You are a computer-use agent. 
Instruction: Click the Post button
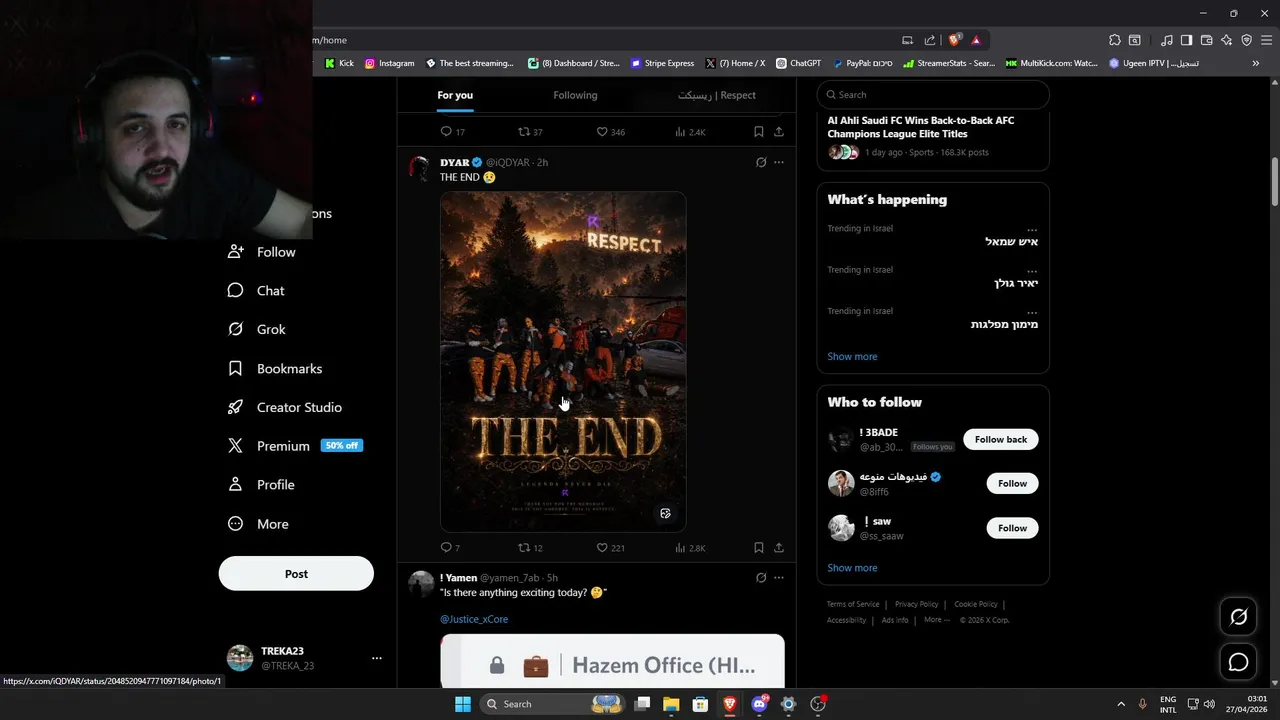[x=296, y=574]
